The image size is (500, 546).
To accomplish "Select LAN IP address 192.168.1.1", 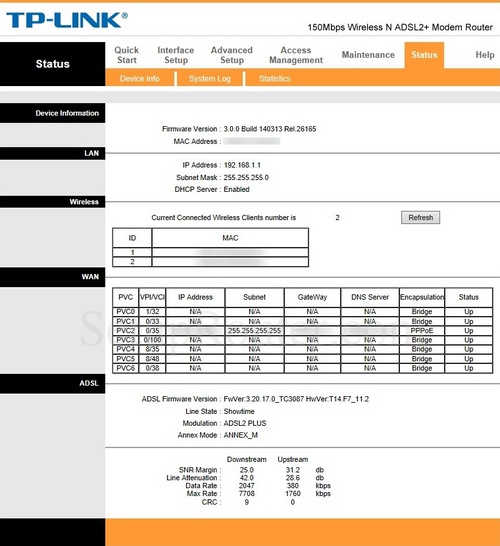I will click(x=242, y=165).
